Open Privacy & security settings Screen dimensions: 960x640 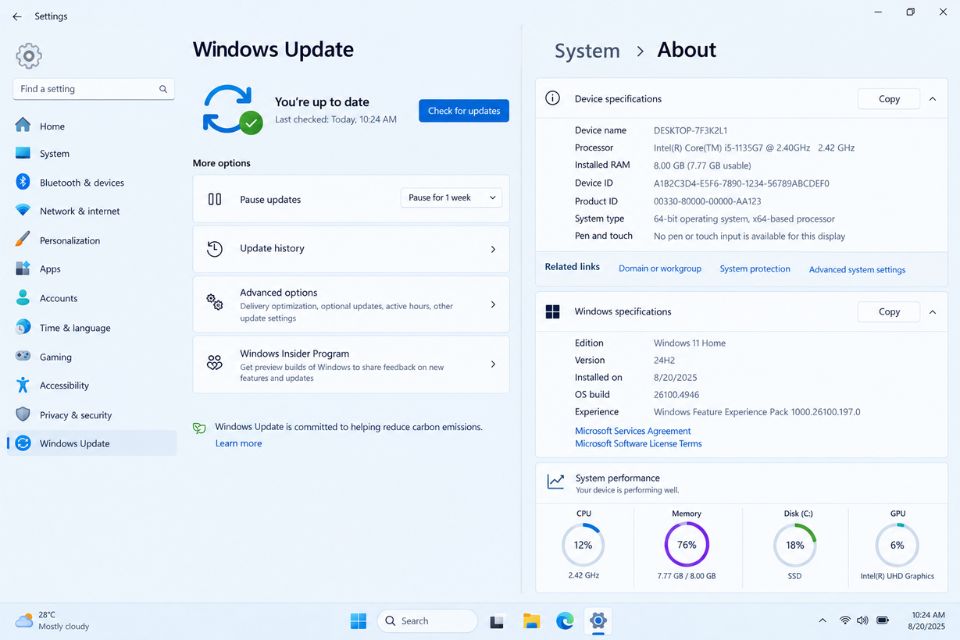[x=91, y=415]
